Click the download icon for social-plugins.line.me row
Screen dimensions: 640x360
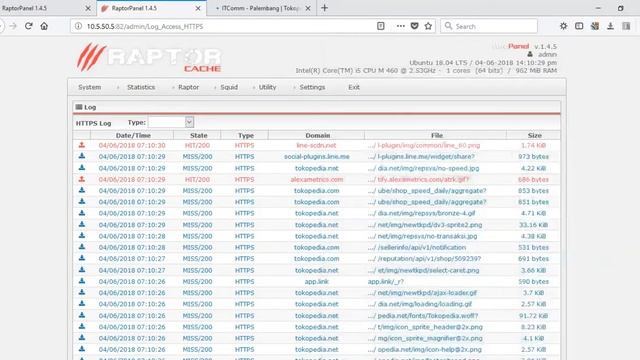(x=82, y=156)
